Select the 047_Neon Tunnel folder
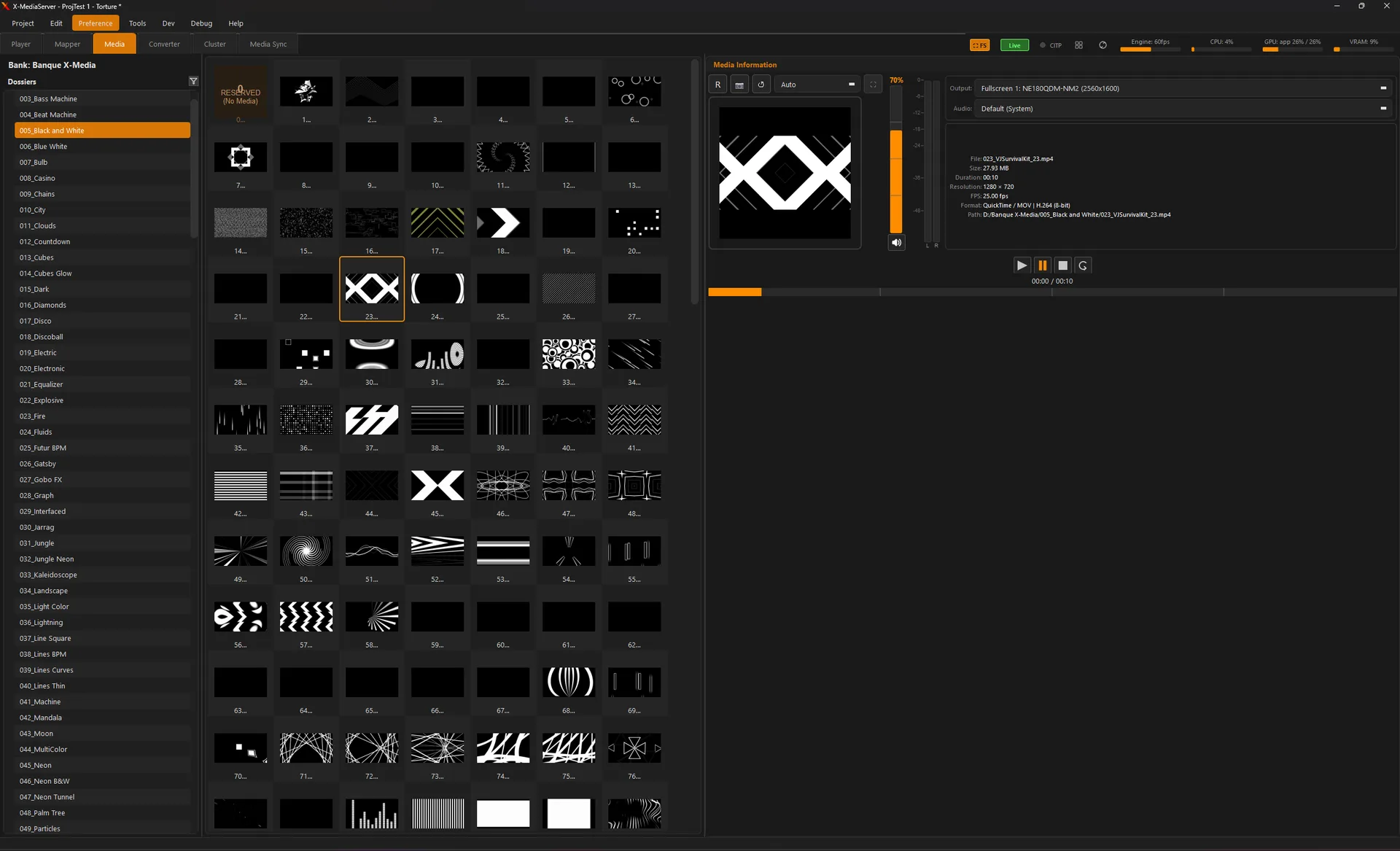 pos(102,797)
